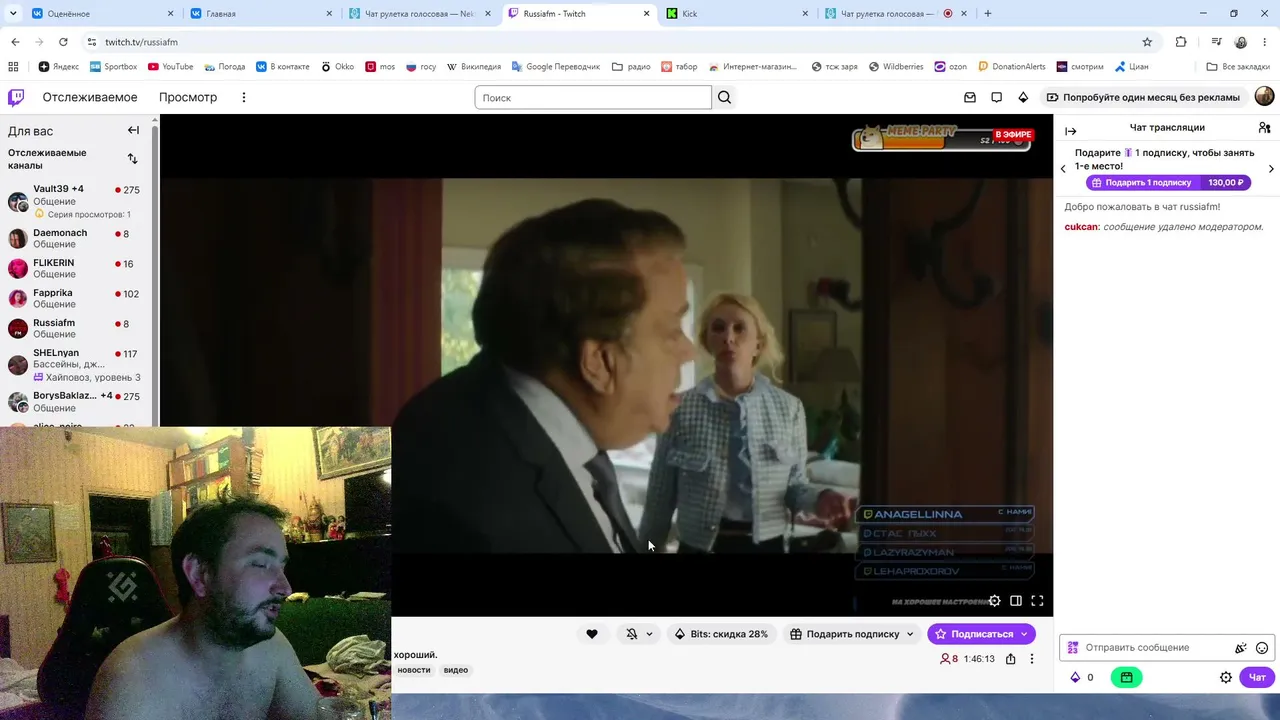Switch the player to theater mode
The image size is (1280, 720).
(x=1016, y=601)
